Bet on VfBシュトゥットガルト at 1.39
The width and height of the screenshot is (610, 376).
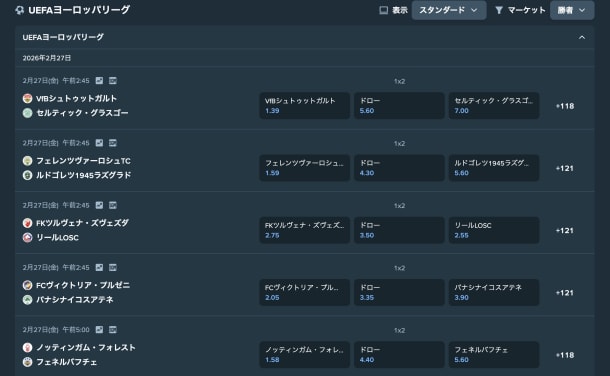(305, 105)
